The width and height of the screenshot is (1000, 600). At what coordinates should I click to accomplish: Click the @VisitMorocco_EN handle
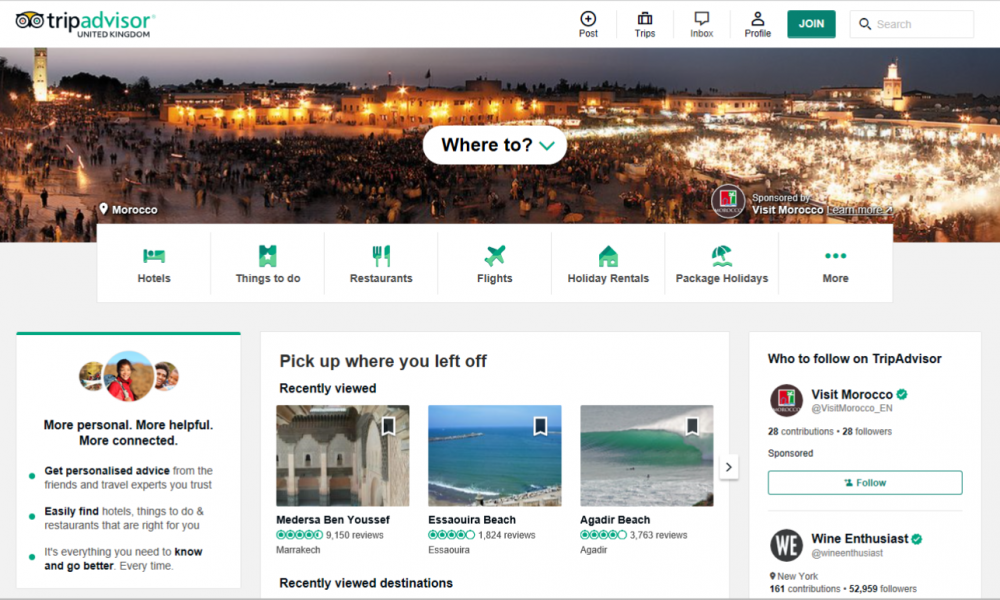tap(852, 409)
